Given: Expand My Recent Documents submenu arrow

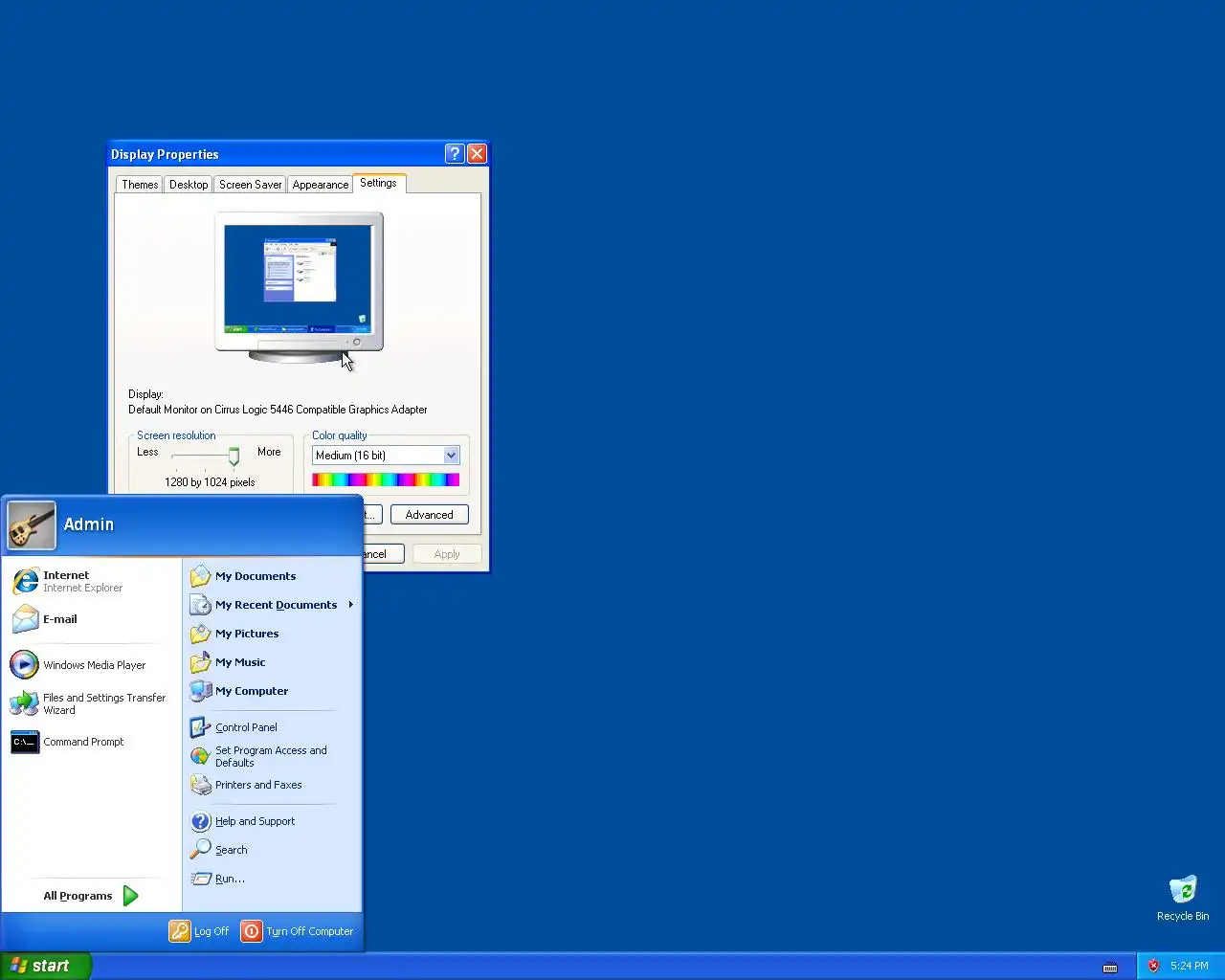Looking at the screenshot, I should coord(351,605).
